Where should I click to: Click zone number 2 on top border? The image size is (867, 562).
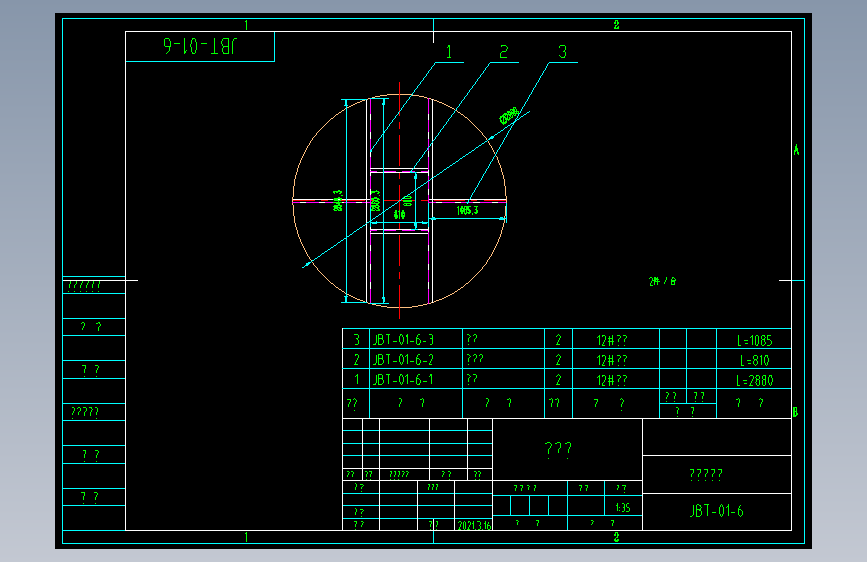[x=617, y=25]
